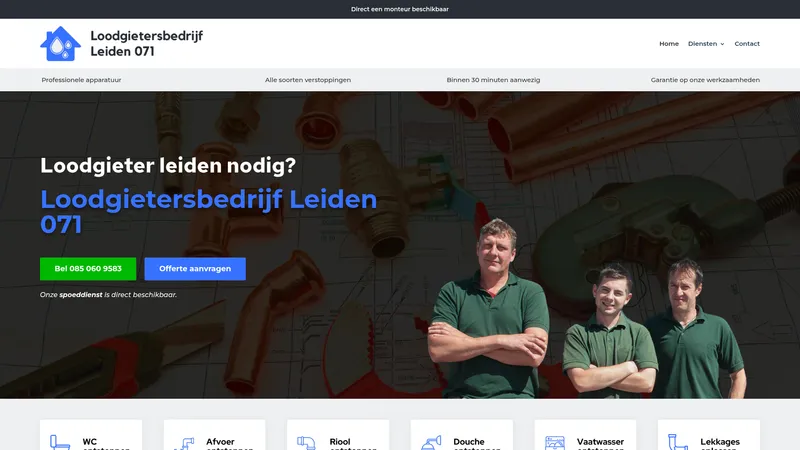Click the 'spoeddienst is direct beschikbaar' note
Viewport: 800px width, 450px height.
point(108,295)
